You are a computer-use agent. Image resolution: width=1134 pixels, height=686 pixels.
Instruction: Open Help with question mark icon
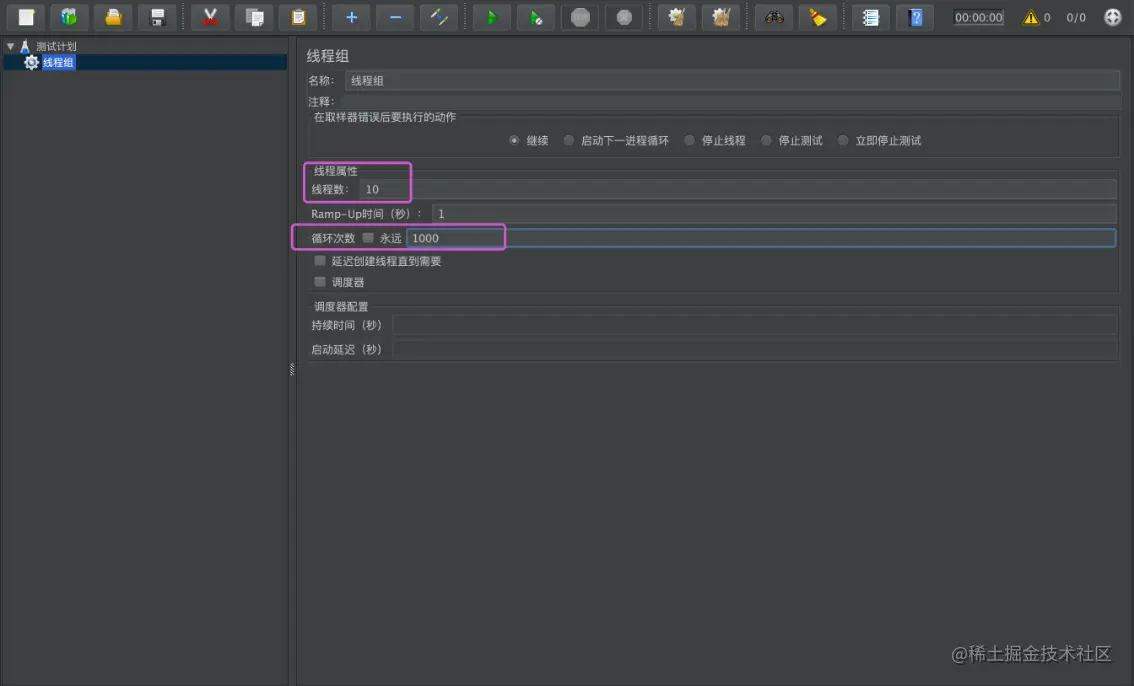click(915, 17)
